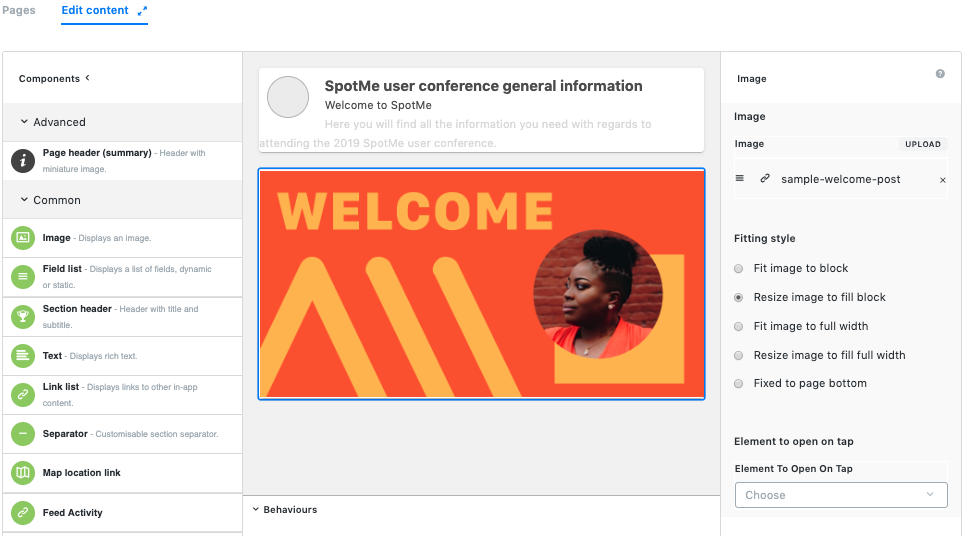Click the Image component label in Common
Image resolution: width=965 pixels, height=536 pixels.
tap(56, 238)
